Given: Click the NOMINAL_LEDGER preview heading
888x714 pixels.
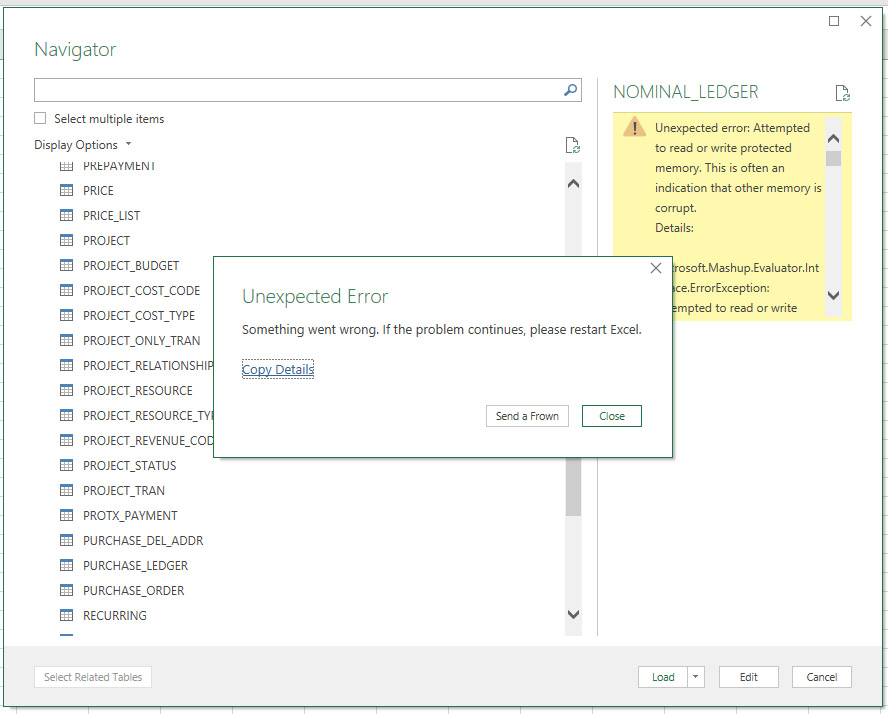Looking at the screenshot, I should coord(685,92).
